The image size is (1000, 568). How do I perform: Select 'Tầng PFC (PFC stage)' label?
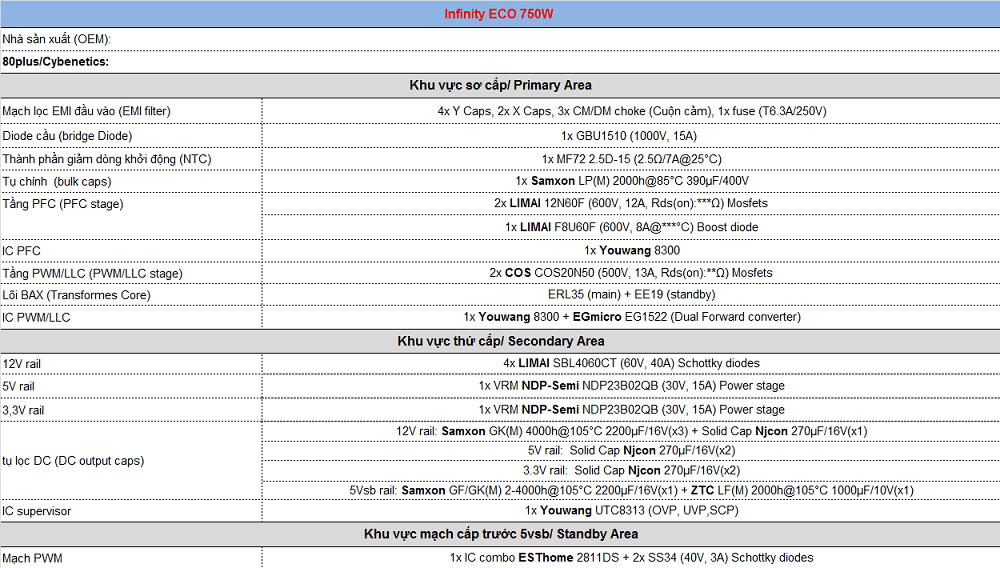pyautogui.click(x=62, y=204)
